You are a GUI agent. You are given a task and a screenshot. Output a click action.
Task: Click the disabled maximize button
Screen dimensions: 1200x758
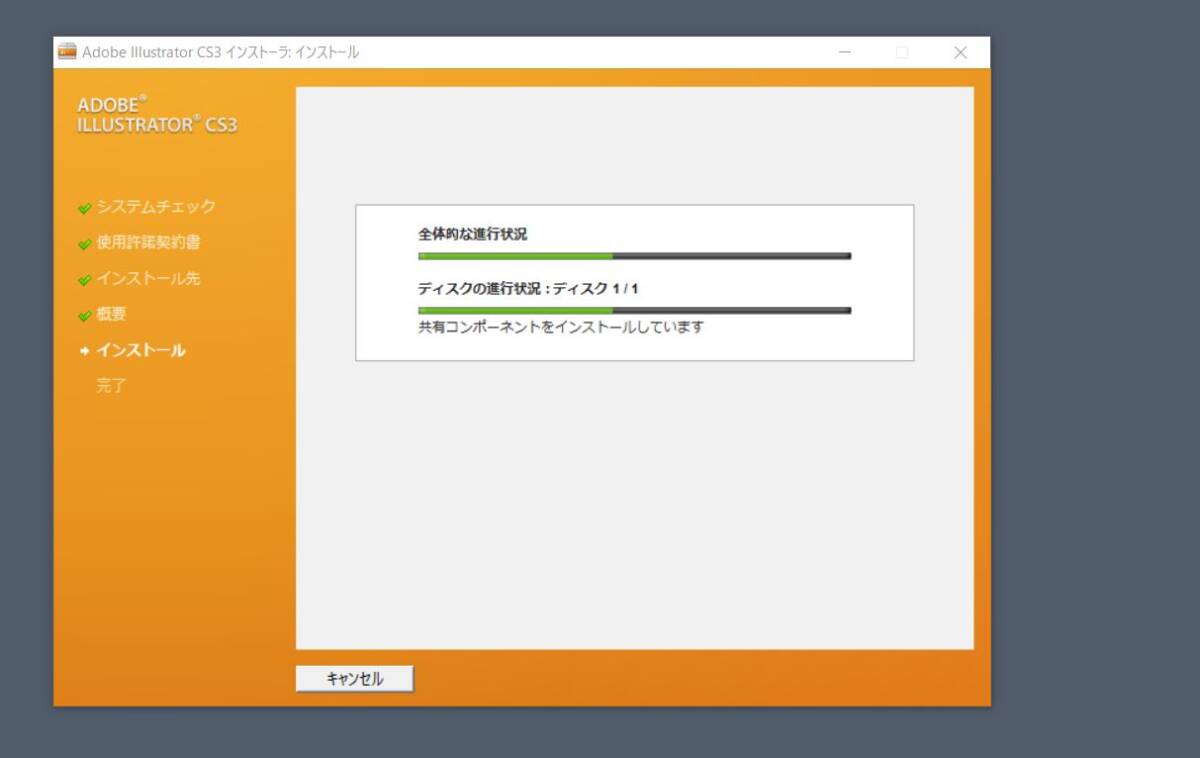[x=902, y=53]
